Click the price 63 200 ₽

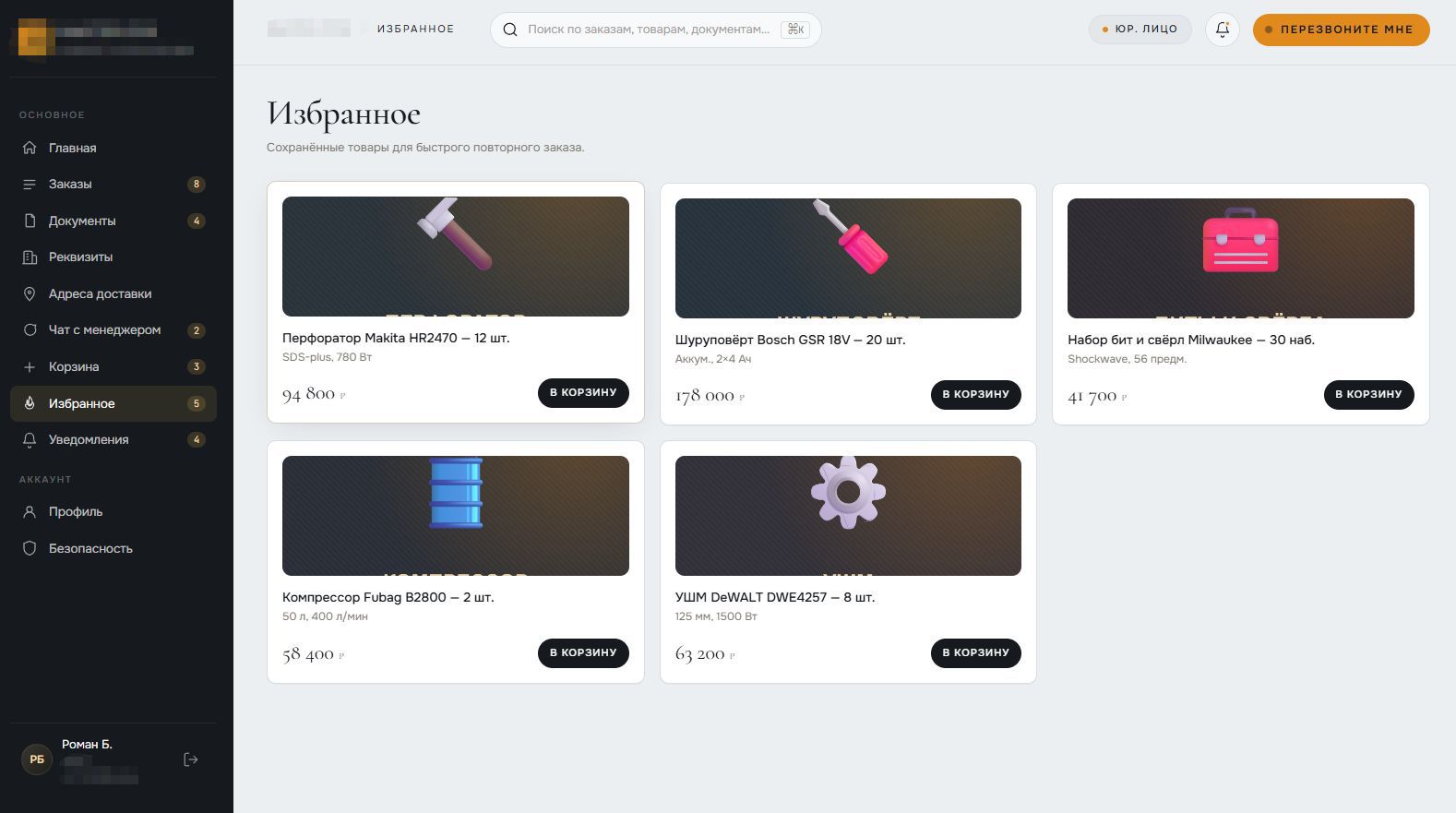705,654
